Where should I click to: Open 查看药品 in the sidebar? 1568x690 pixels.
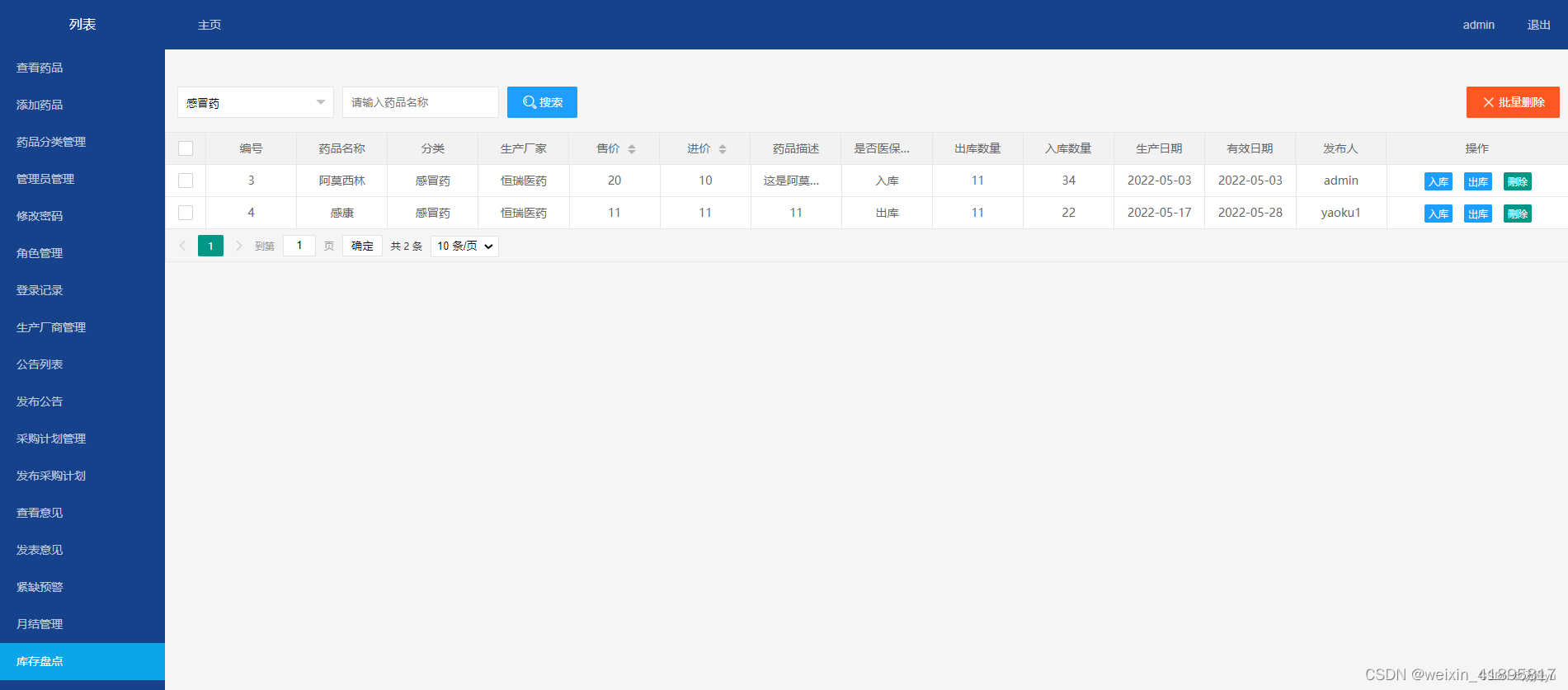pos(82,68)
